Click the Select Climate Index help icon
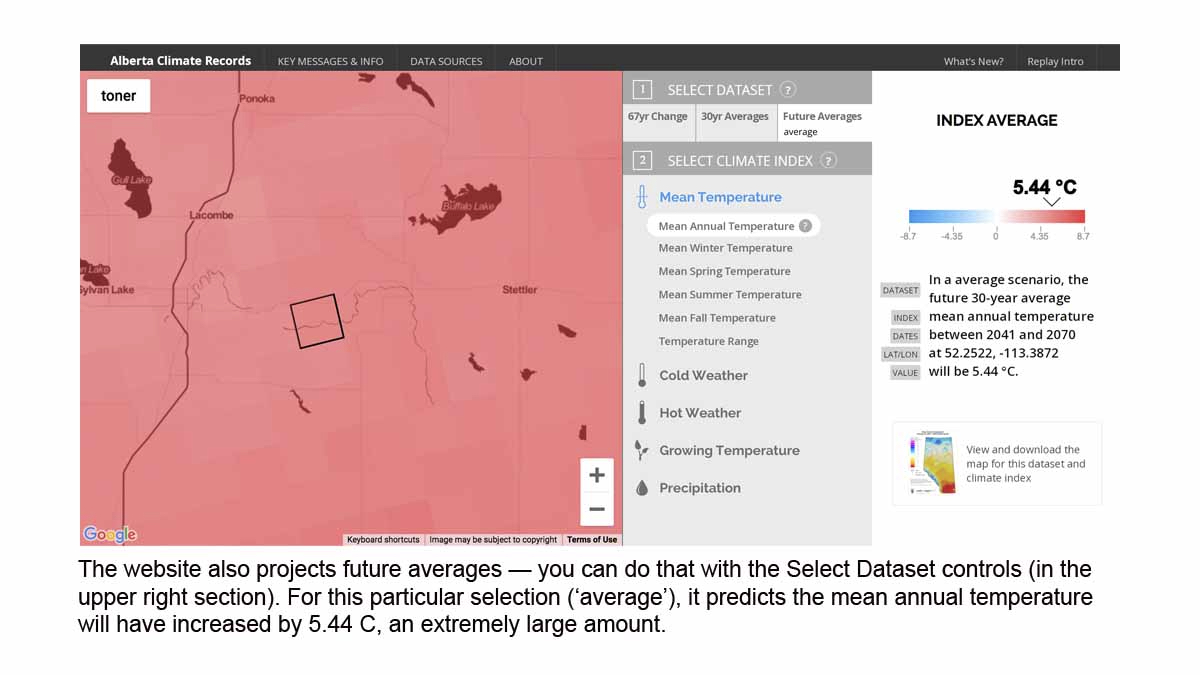The width and height of the screenshot is (1200, 675). 828,161
